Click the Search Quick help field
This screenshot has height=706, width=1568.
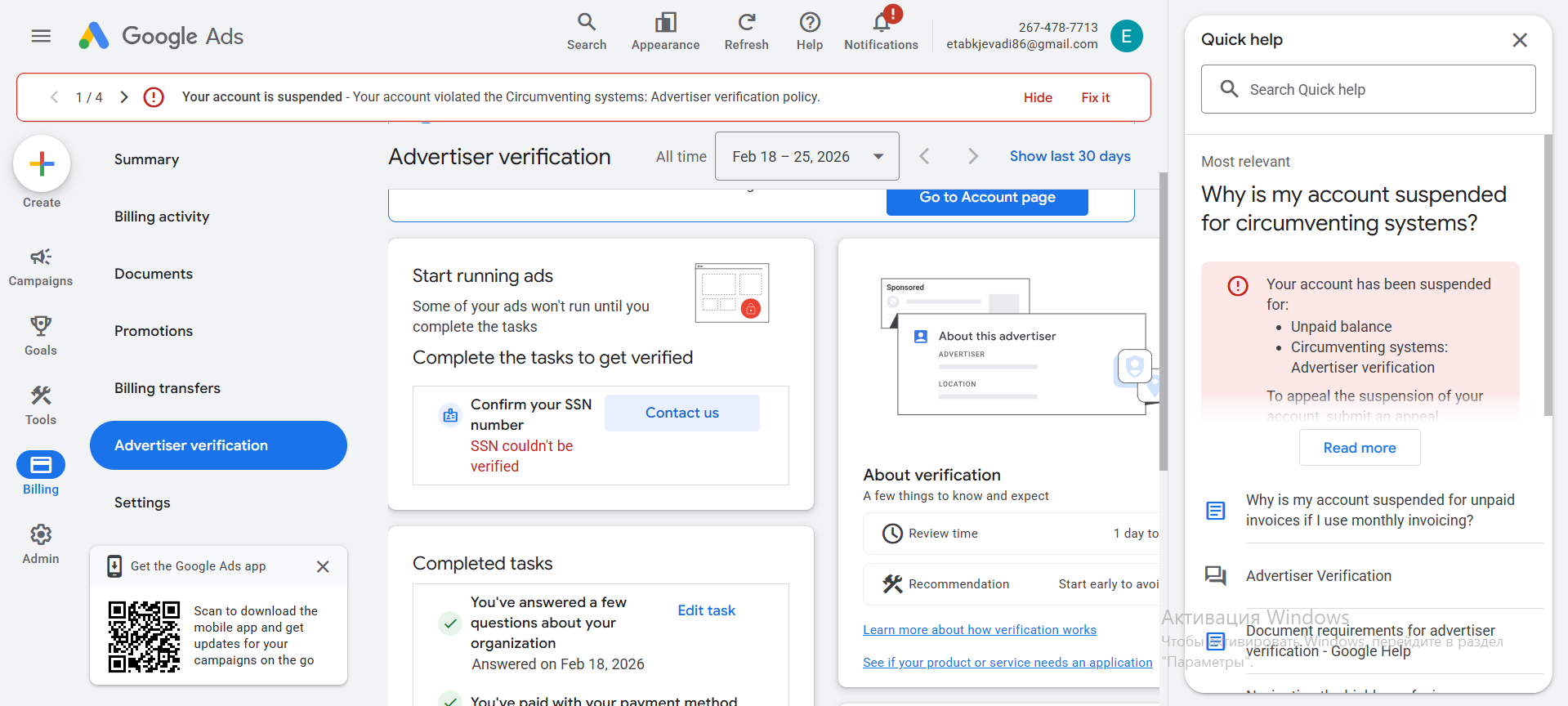tap(1369, 89)
